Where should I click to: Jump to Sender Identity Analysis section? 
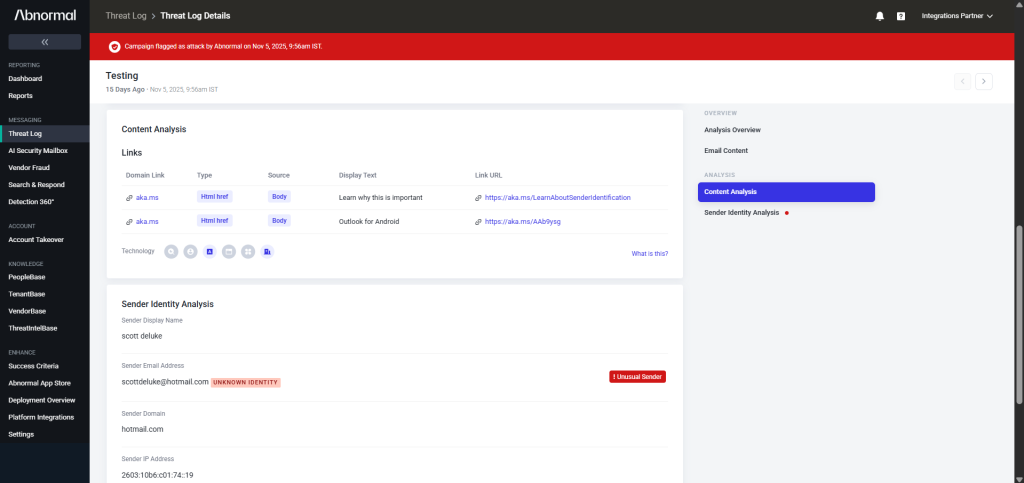741,213
